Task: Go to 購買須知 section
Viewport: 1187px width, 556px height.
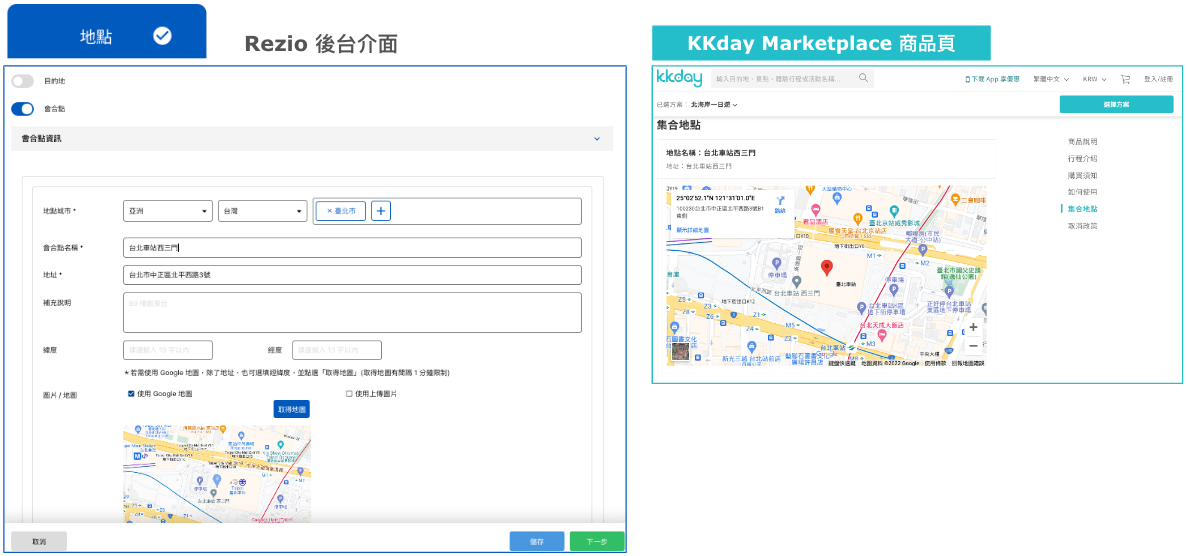Action: coord(1083,175)
